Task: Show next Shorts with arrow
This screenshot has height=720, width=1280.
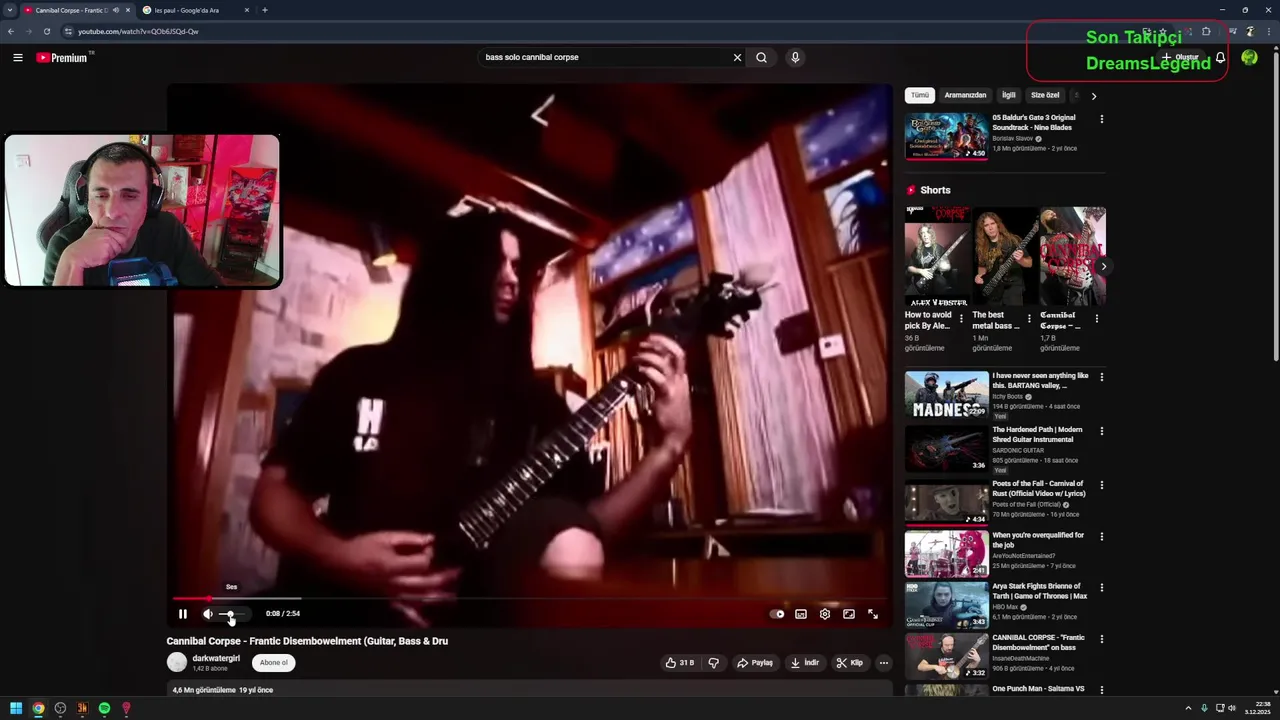Action: [1103, 266]
